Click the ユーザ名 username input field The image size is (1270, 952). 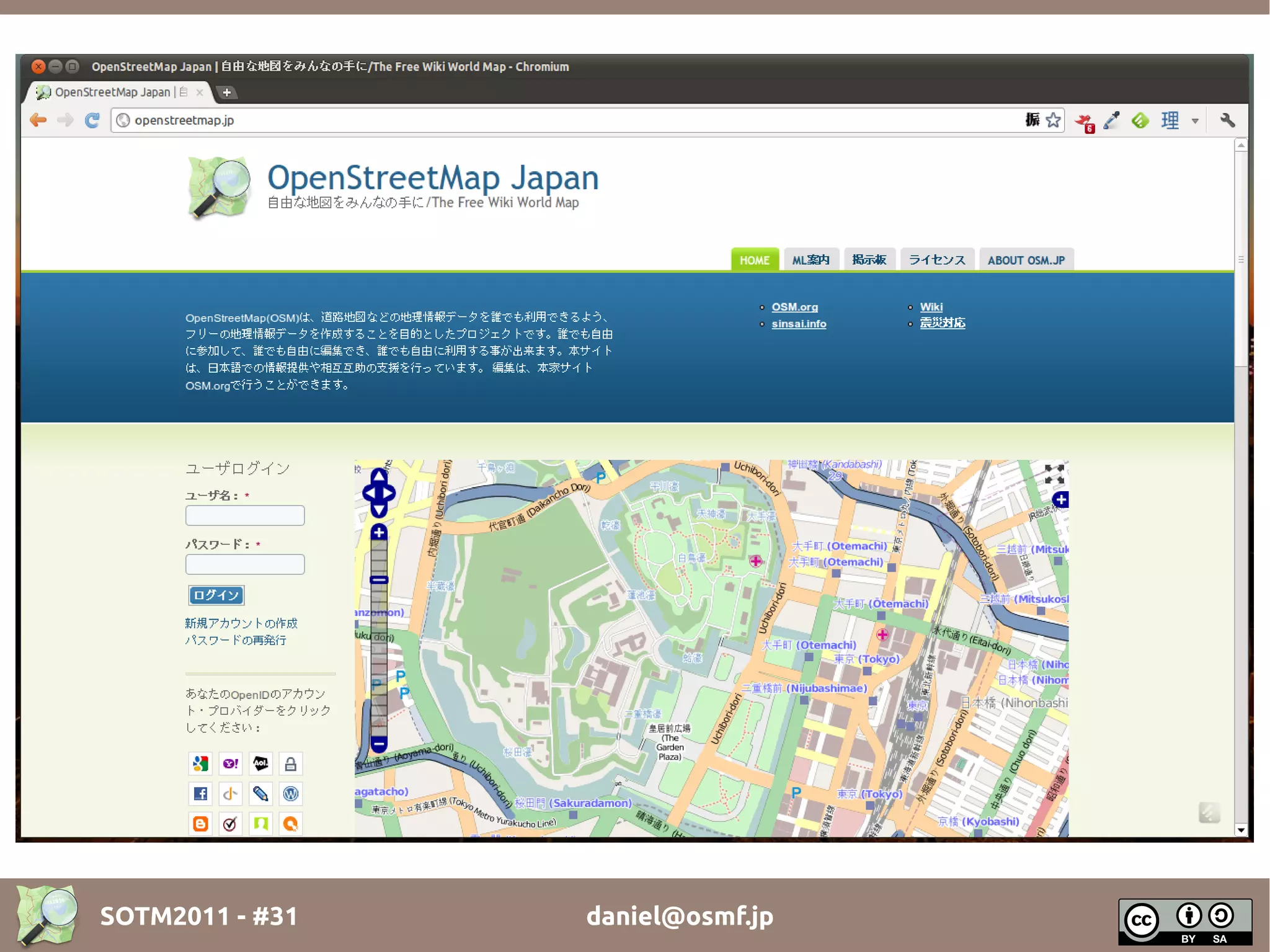coord(245,515)
